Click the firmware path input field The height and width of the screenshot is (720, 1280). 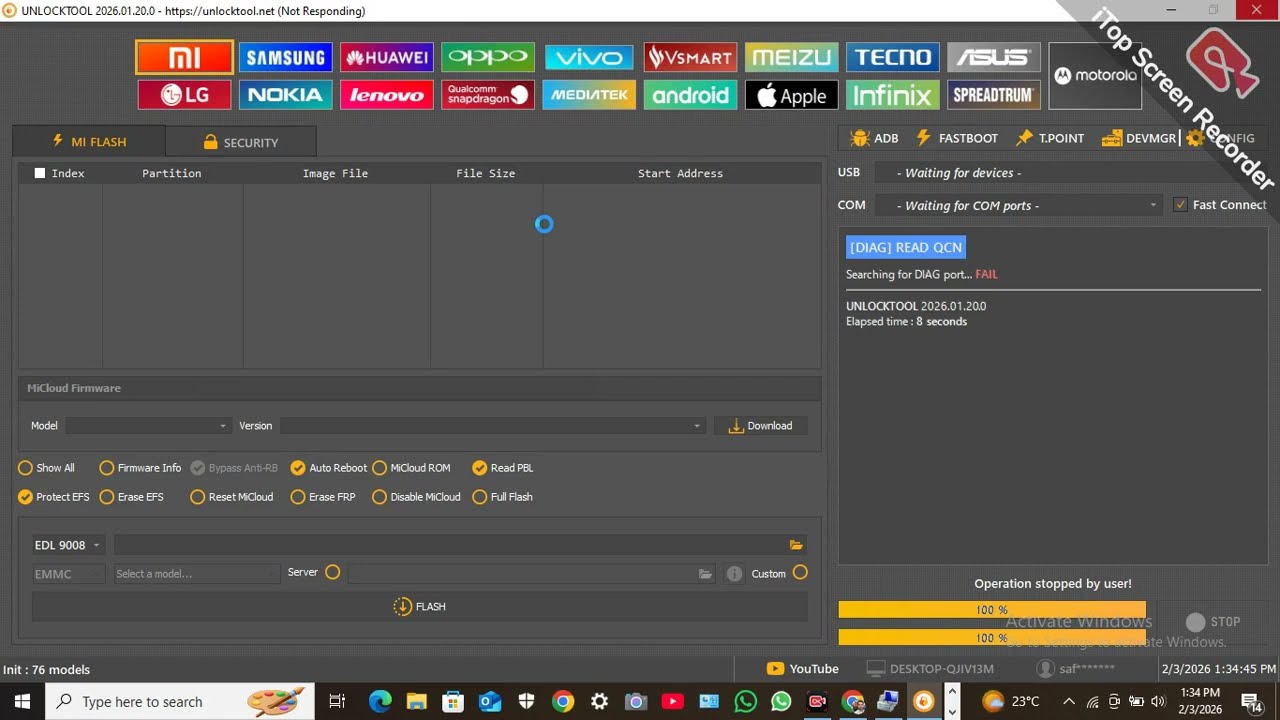(450, 545)
